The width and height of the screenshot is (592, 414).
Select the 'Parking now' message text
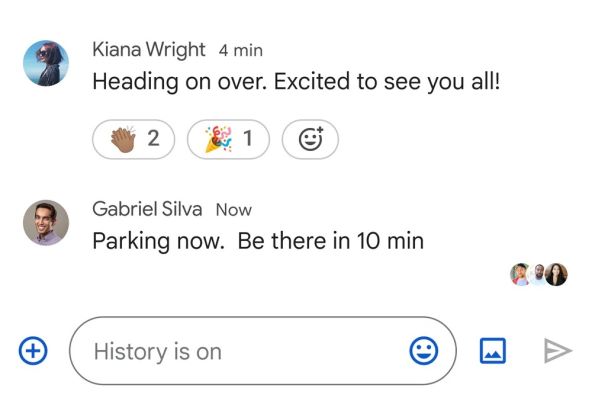(x=258, y=241)
